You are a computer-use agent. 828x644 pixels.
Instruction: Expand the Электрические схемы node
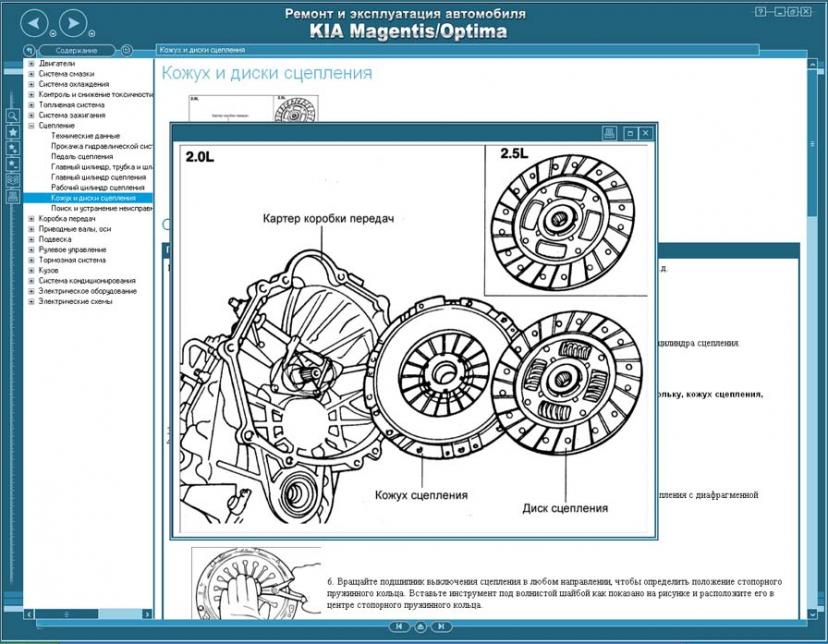point(31,301)
